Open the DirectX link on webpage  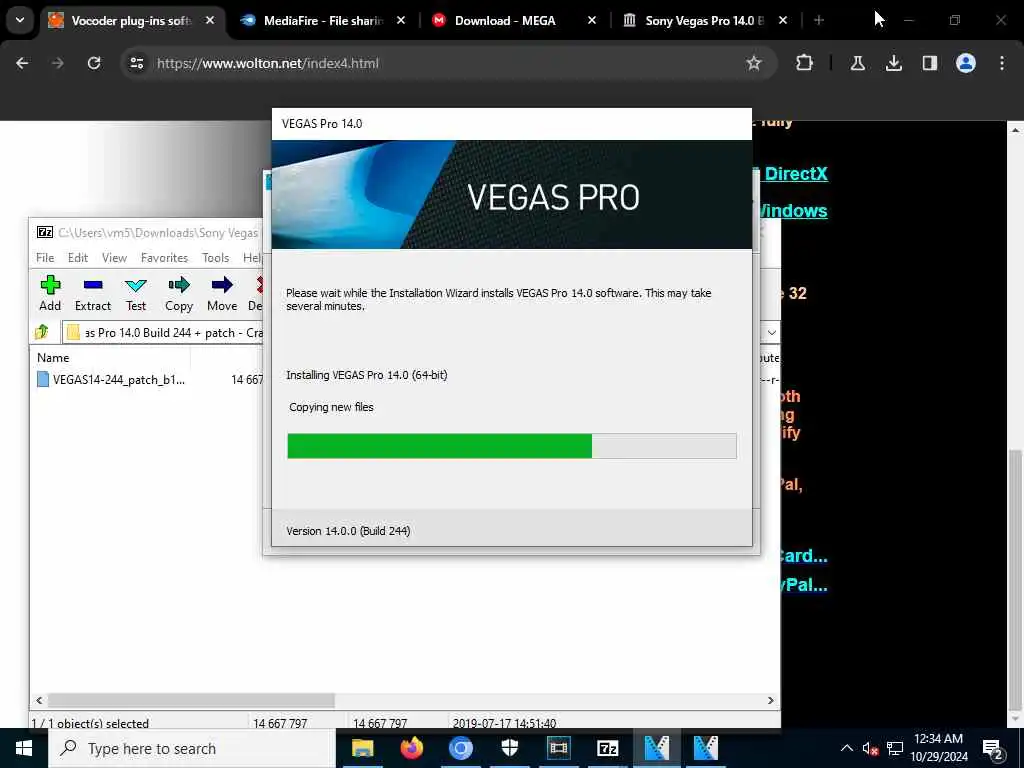[795, 174]
